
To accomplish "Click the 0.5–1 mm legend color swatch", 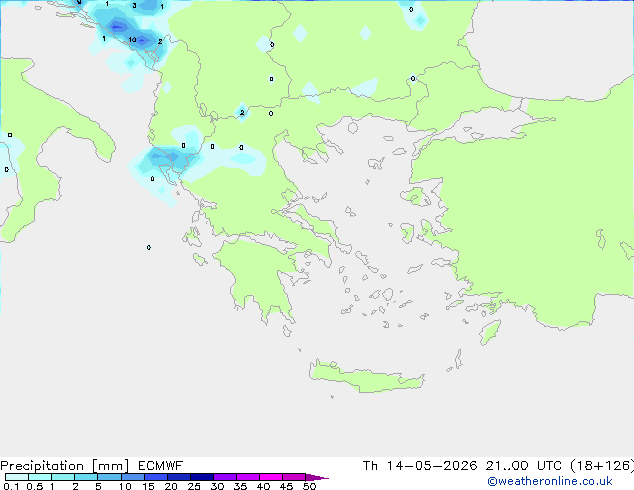I will click(40, 477).
